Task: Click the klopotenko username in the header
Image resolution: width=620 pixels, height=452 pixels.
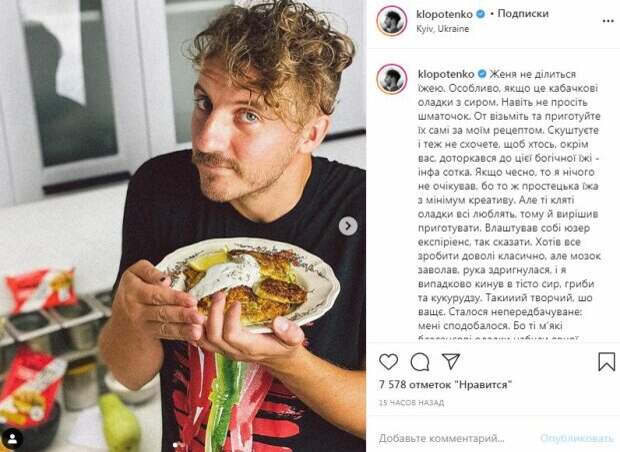Action: pos(444,14)
